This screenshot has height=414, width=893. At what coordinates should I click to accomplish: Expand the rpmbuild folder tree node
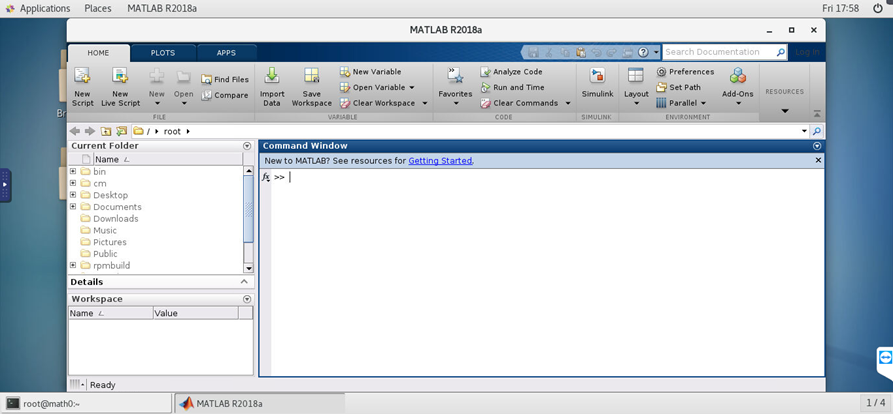[x=73, y=265]
